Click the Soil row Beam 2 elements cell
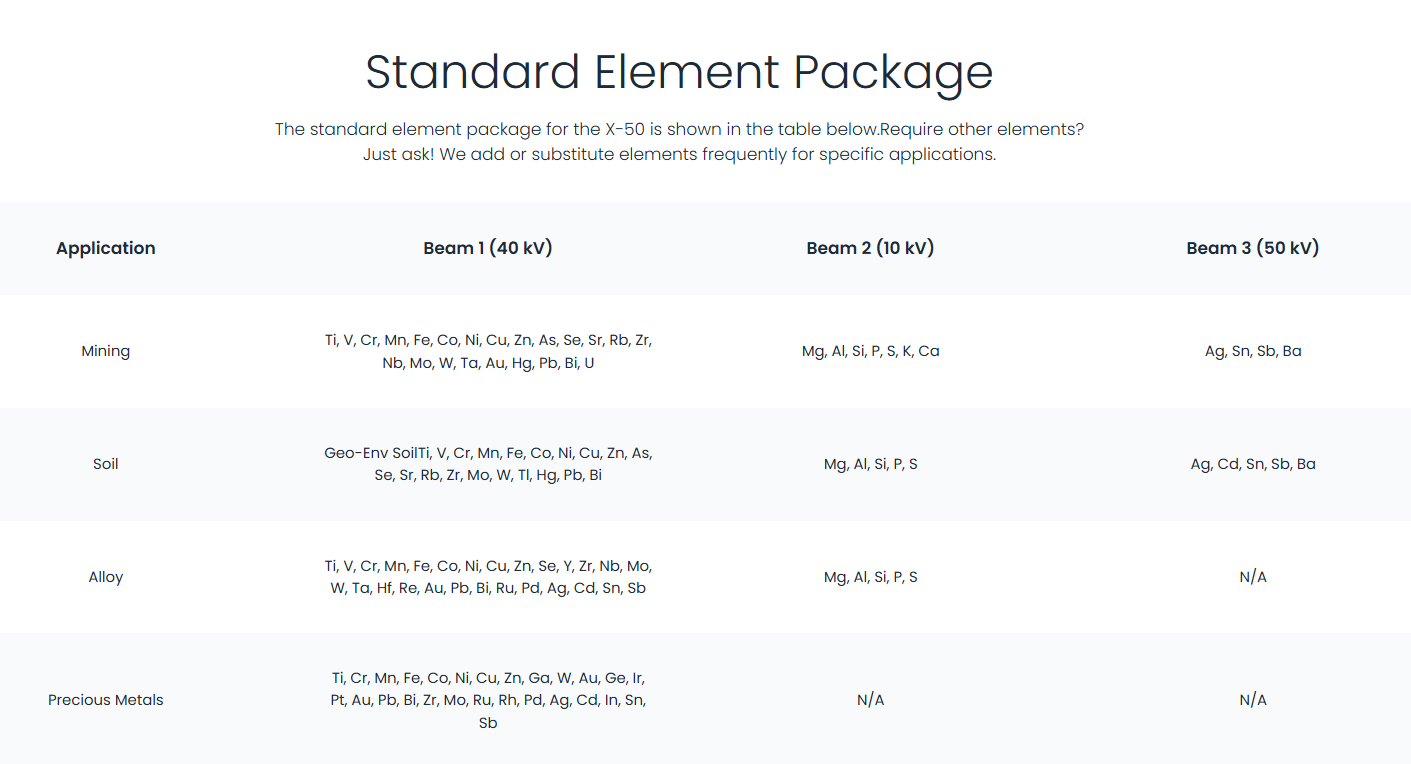This screenshot has height=764, width=1411. (x=870, y=464)
